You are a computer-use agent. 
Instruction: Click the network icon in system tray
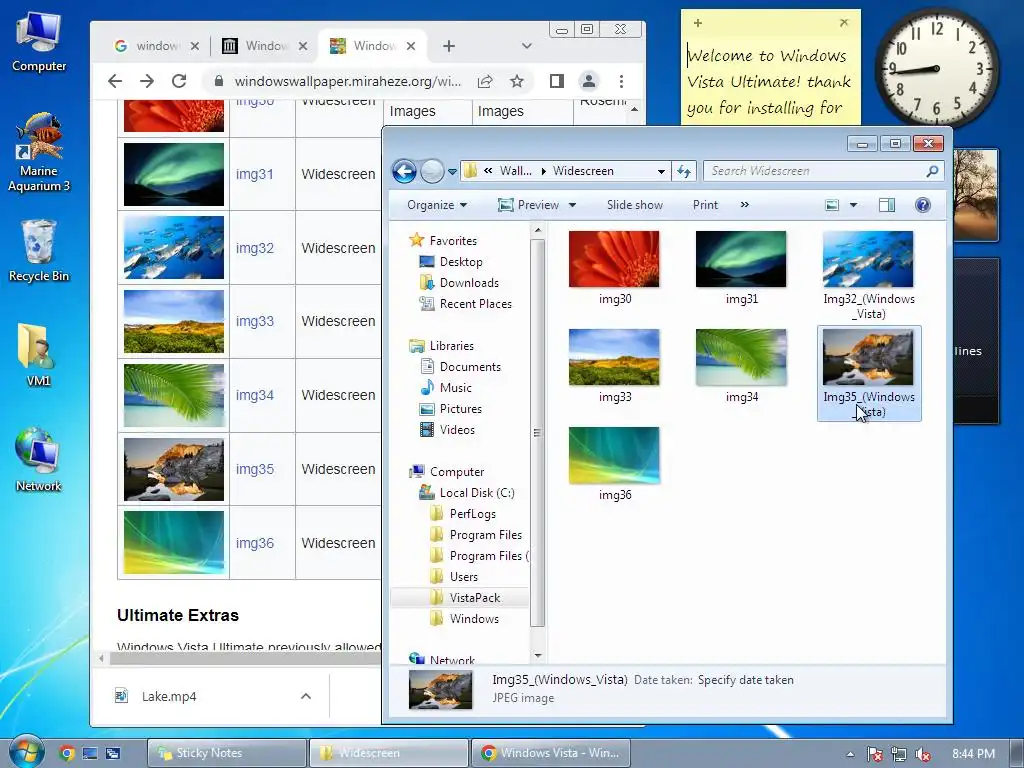(899, 754)
